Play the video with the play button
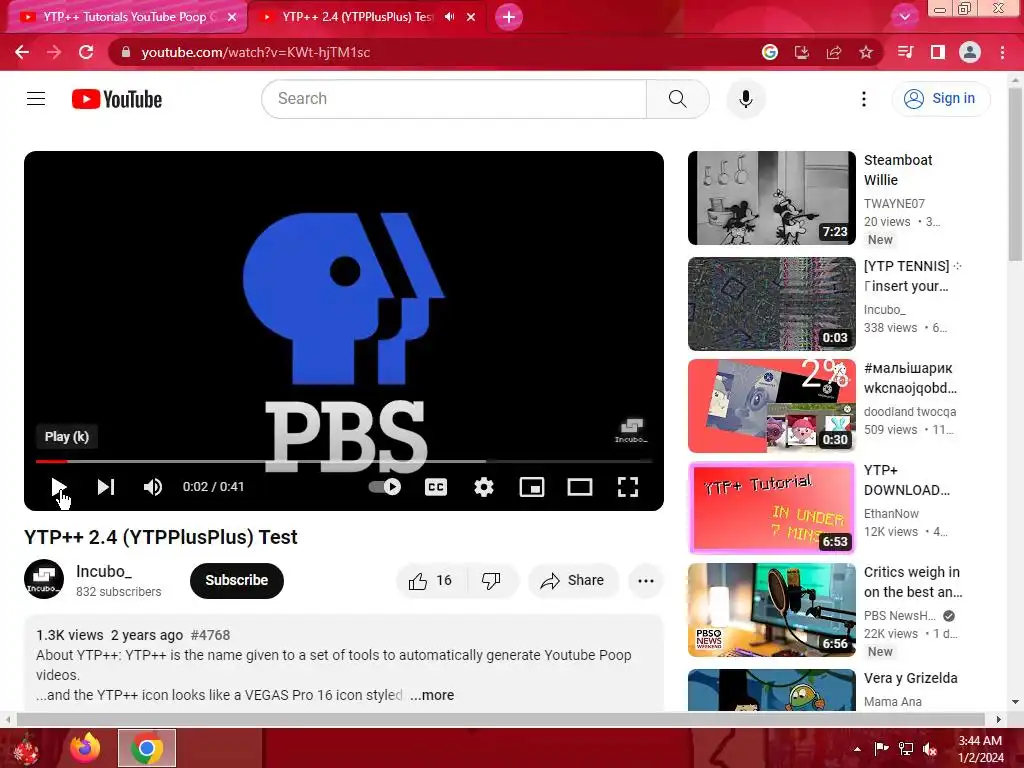This screenshot has width=1024, height=768. [x=58, y=487]
